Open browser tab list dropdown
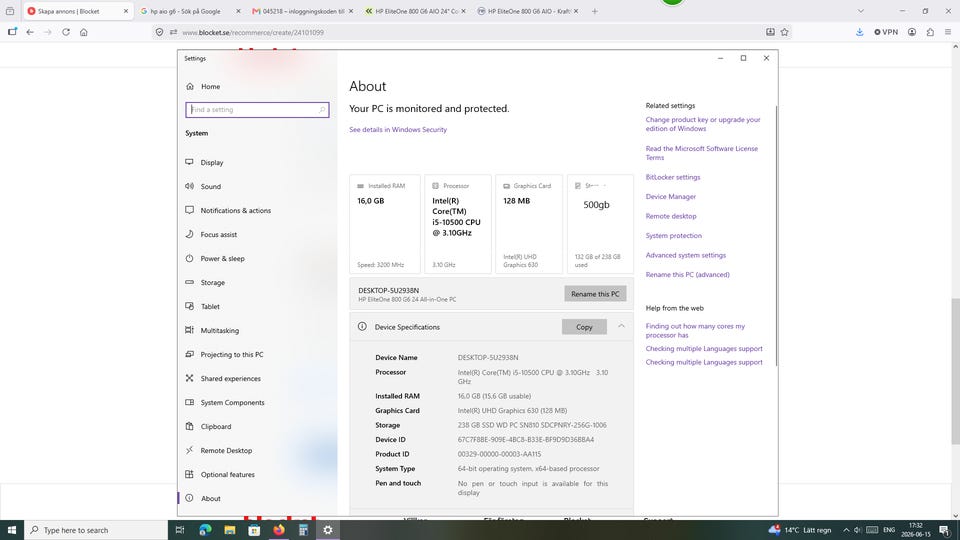This screenshot has width=960, height=540. pos(860,11)
